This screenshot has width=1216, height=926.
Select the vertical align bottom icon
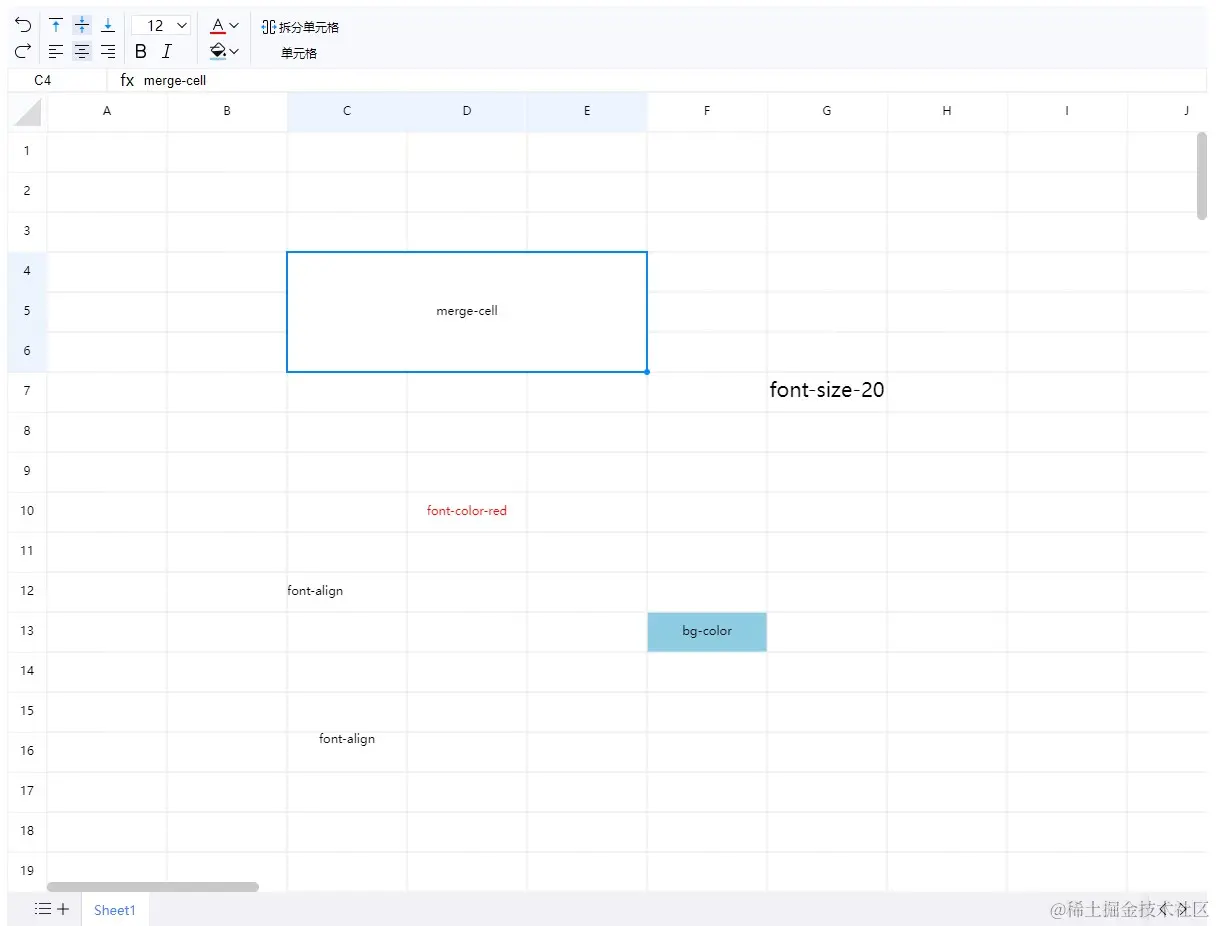[107, 25]
